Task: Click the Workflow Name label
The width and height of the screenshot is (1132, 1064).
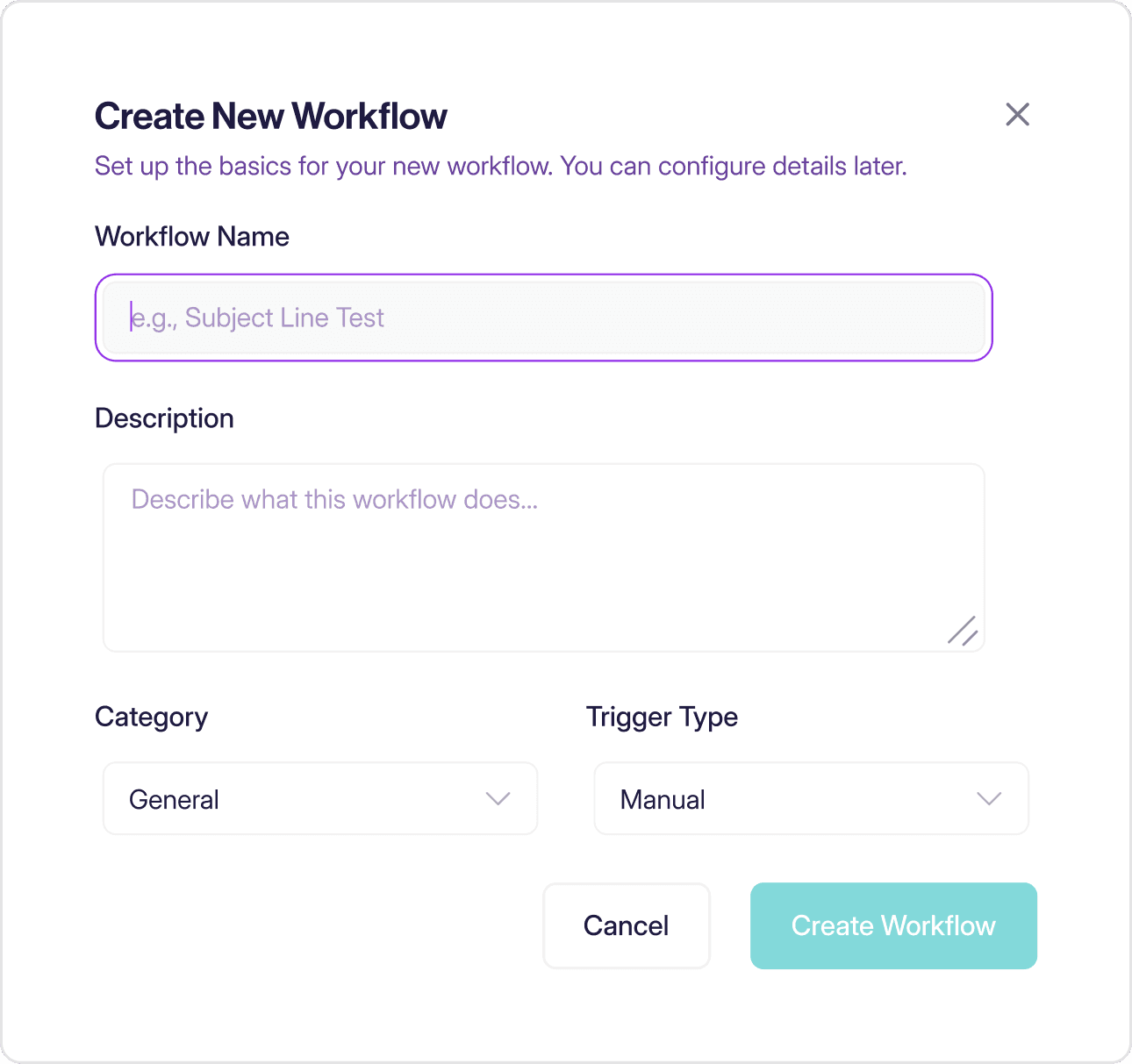Action: pos(191,236)
